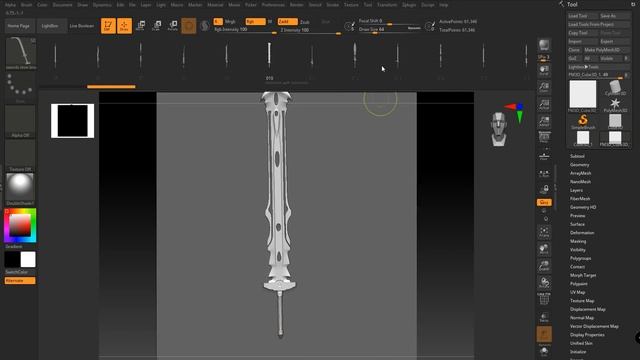The height and width of the screenshot is (360, 640).
Task: Click the BPR render sphere icon
Action: coord(544,45)
